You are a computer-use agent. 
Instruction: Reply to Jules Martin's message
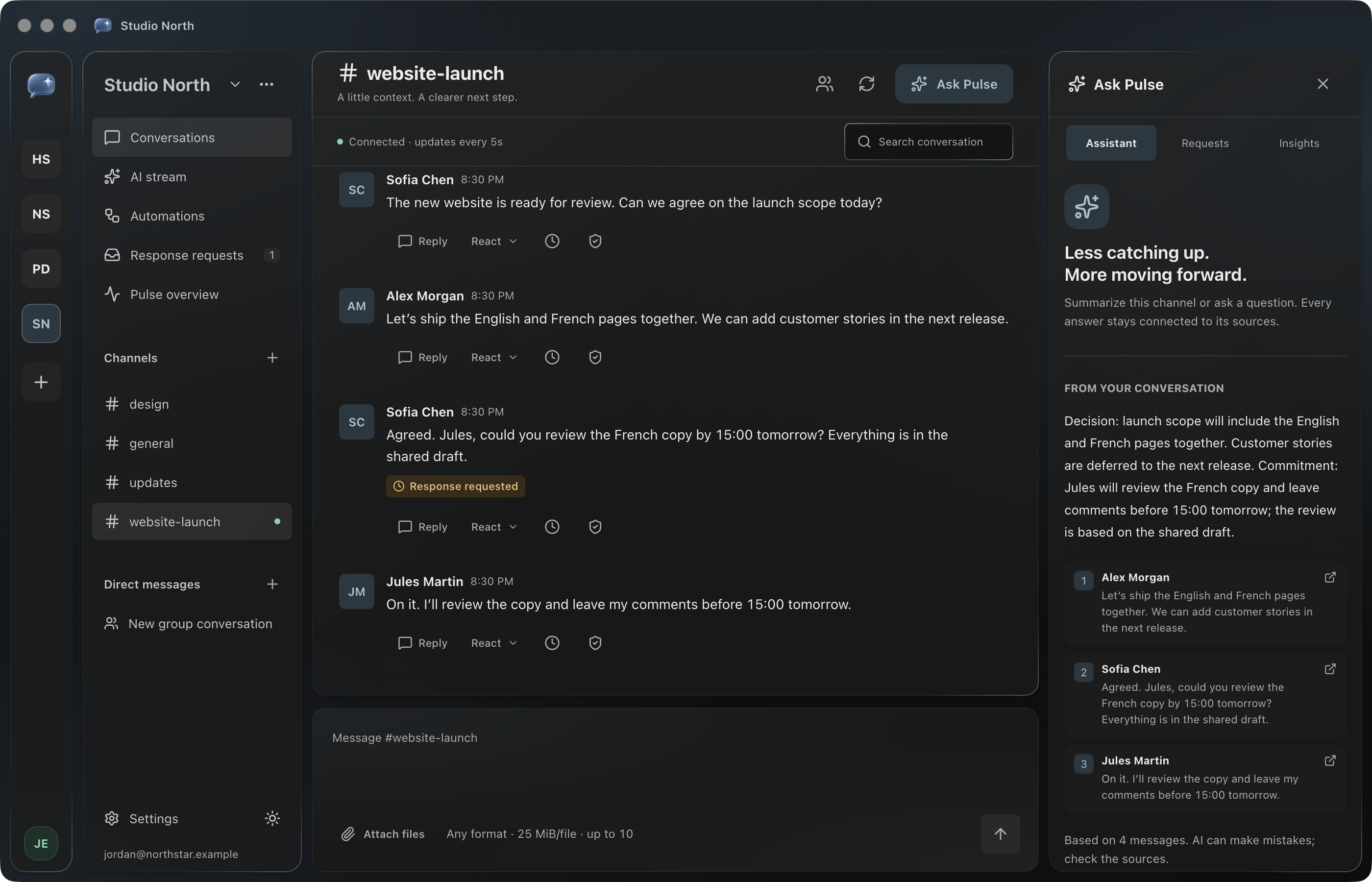(422, 643)
